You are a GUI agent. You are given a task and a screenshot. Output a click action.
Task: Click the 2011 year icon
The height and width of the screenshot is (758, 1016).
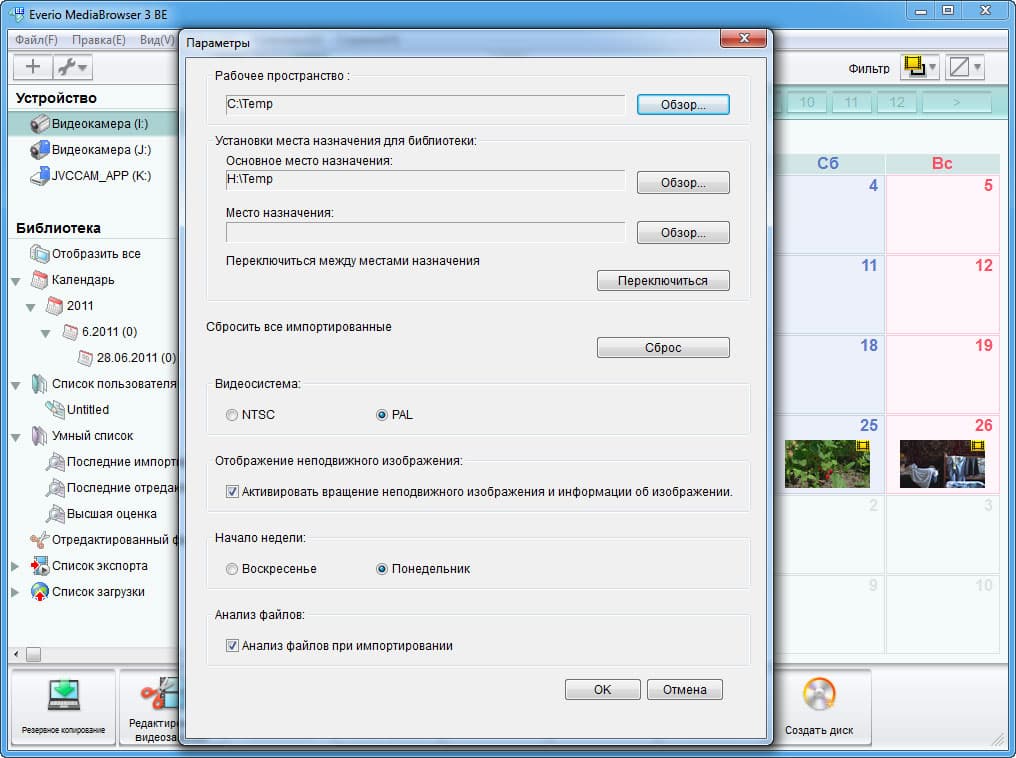[x=54, y=306]
